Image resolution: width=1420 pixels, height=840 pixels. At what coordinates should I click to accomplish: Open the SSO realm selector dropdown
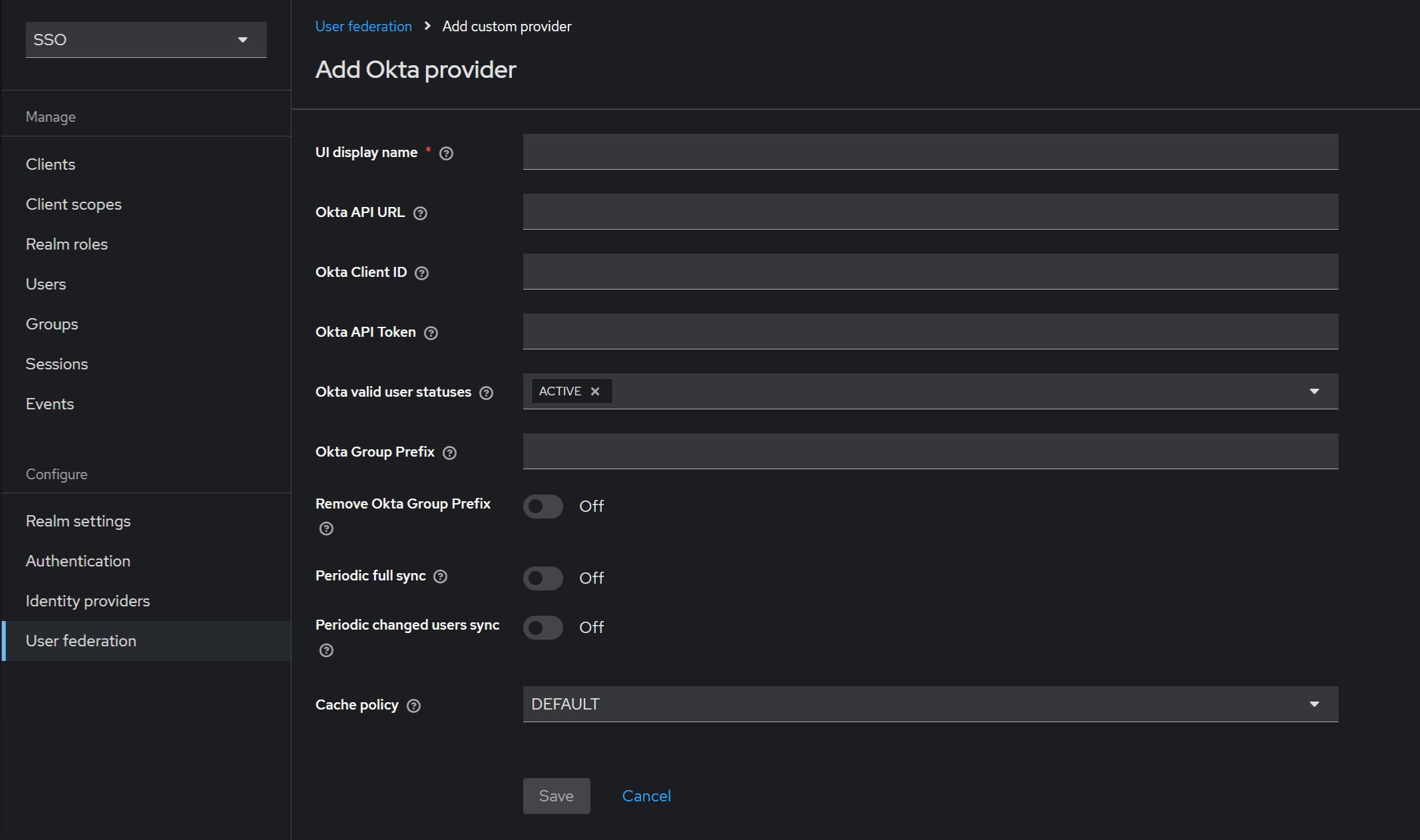[146, 40]
